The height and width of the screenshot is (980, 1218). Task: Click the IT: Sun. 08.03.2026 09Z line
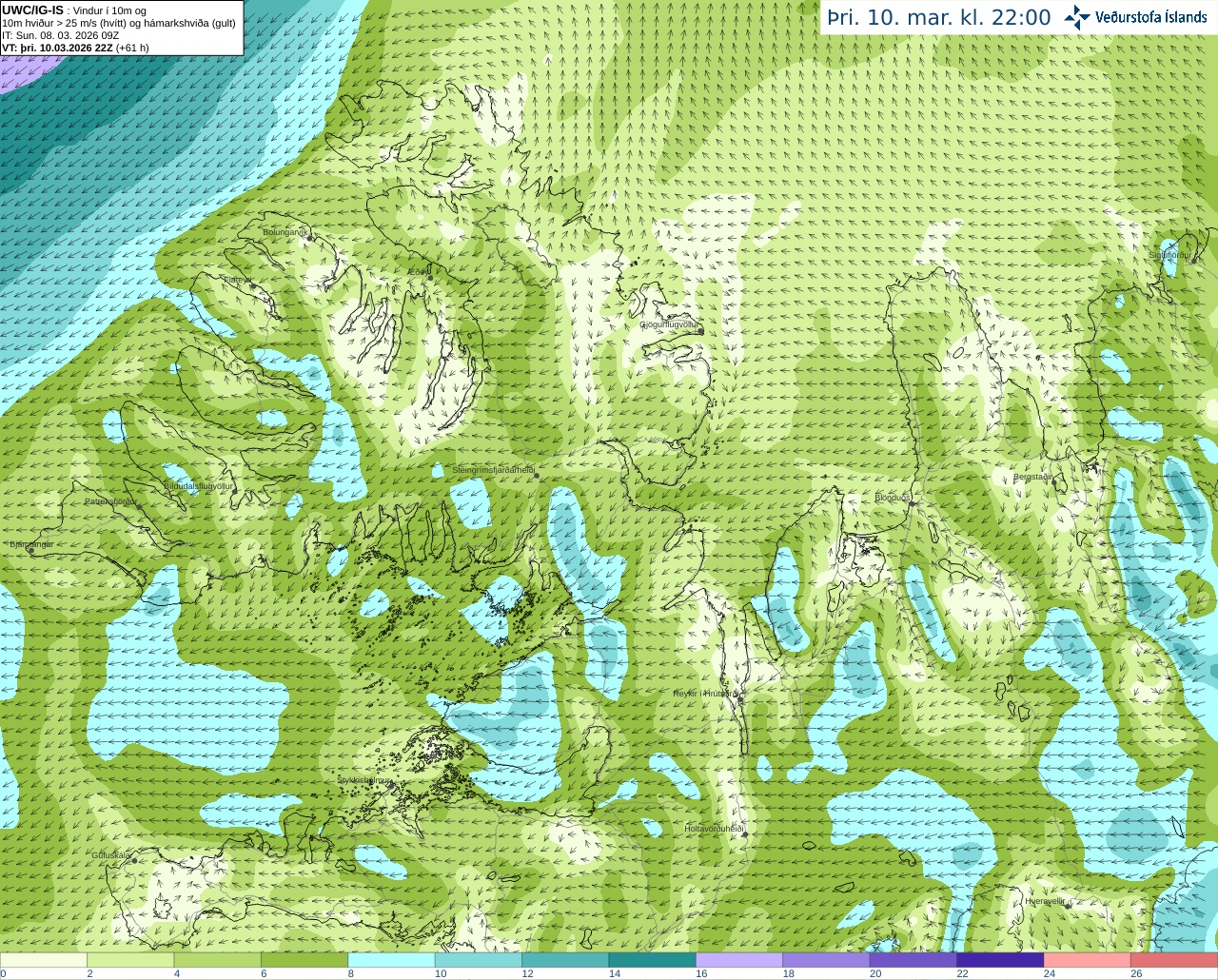coord(61,35)
